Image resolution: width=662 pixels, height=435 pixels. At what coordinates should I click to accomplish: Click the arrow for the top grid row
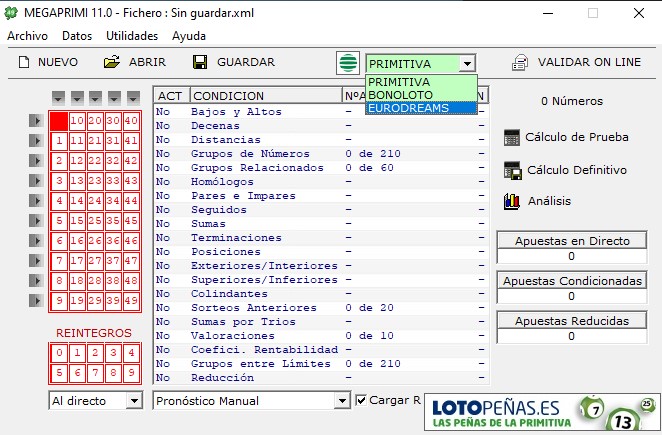36,121
